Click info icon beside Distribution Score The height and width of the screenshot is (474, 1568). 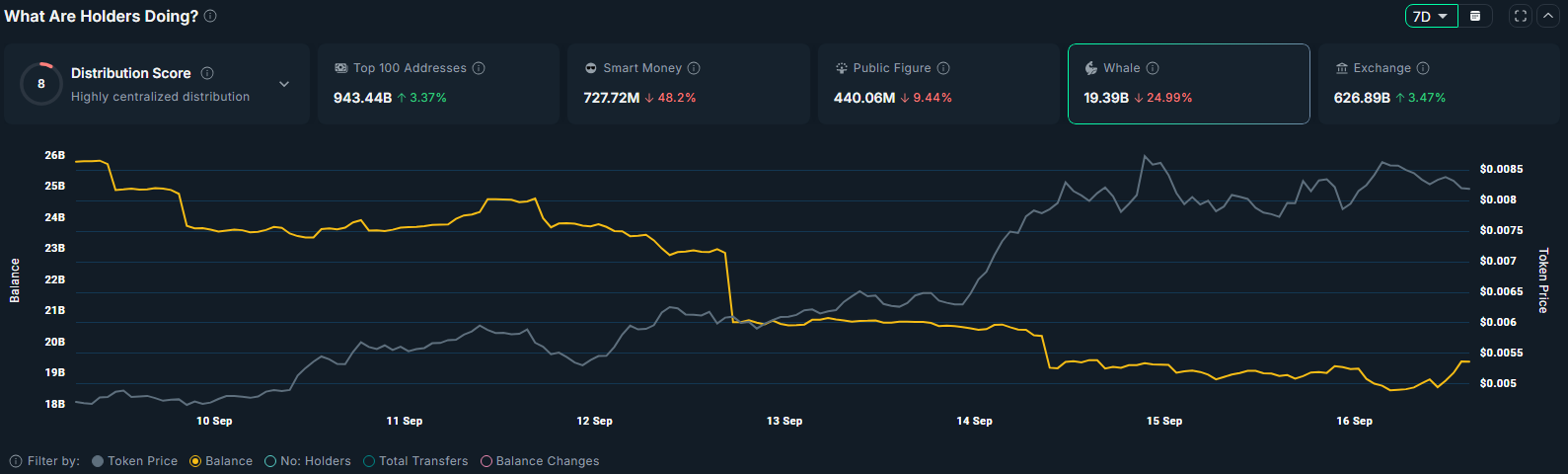tap(207, 73)
